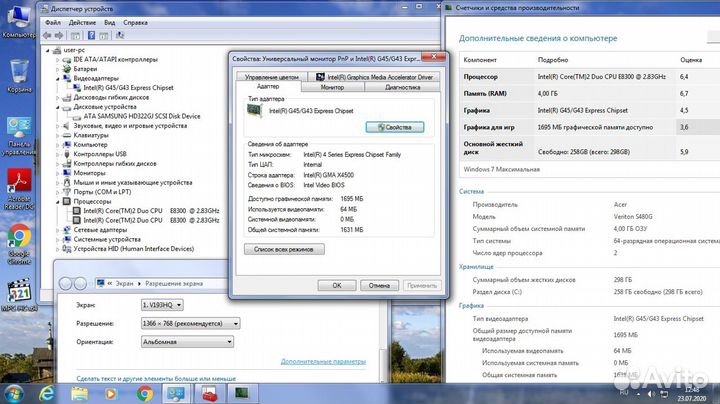This screenshot has height=404, width=720.
Task: Open the file explorer folder in taskbar
Action: click(79, 394)
